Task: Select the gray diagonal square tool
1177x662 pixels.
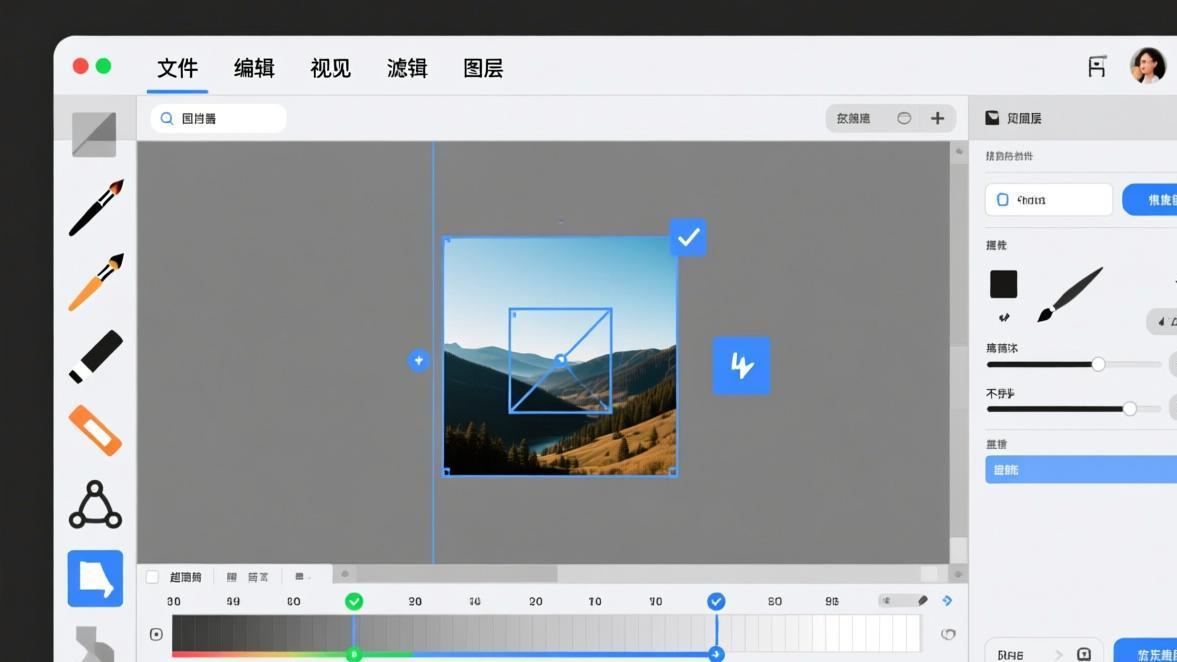Action: click(x=94, y=134)
